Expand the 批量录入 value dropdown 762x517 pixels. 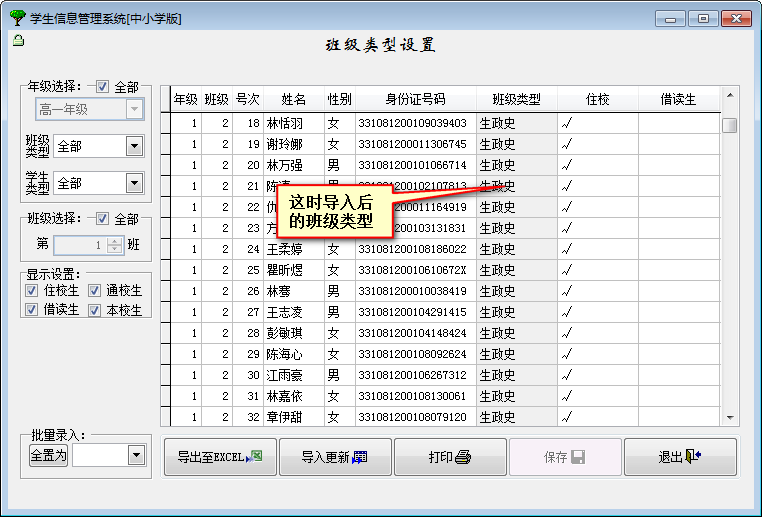[136, 455]
